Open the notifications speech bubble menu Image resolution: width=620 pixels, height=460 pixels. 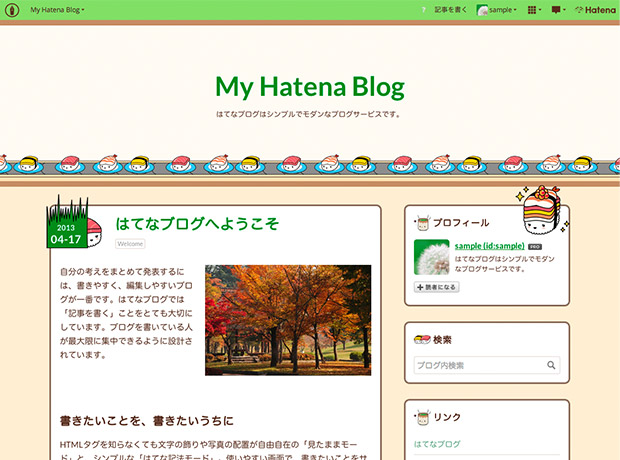point(558,10)
